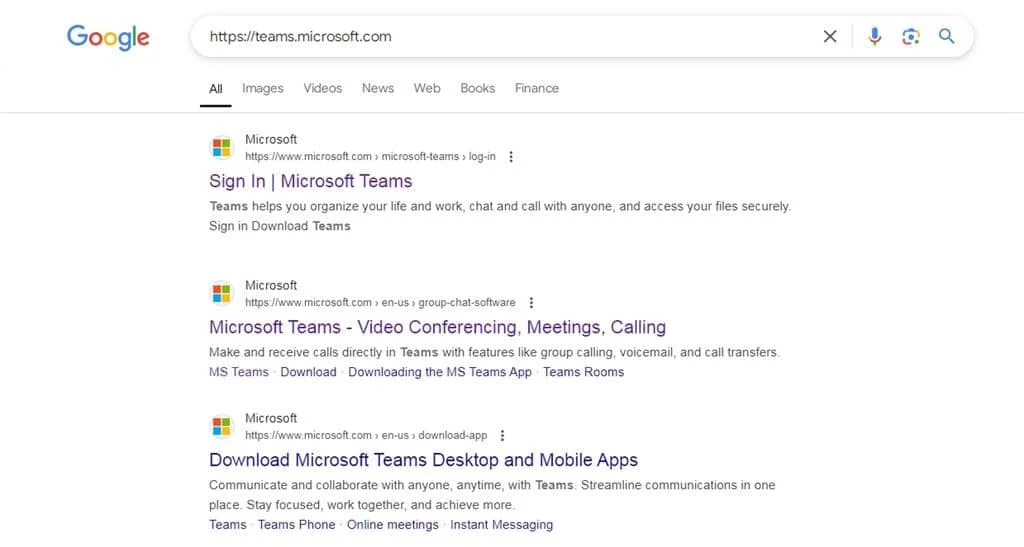Switch to News tab
1024x547 pixels.
coord(377,88)
